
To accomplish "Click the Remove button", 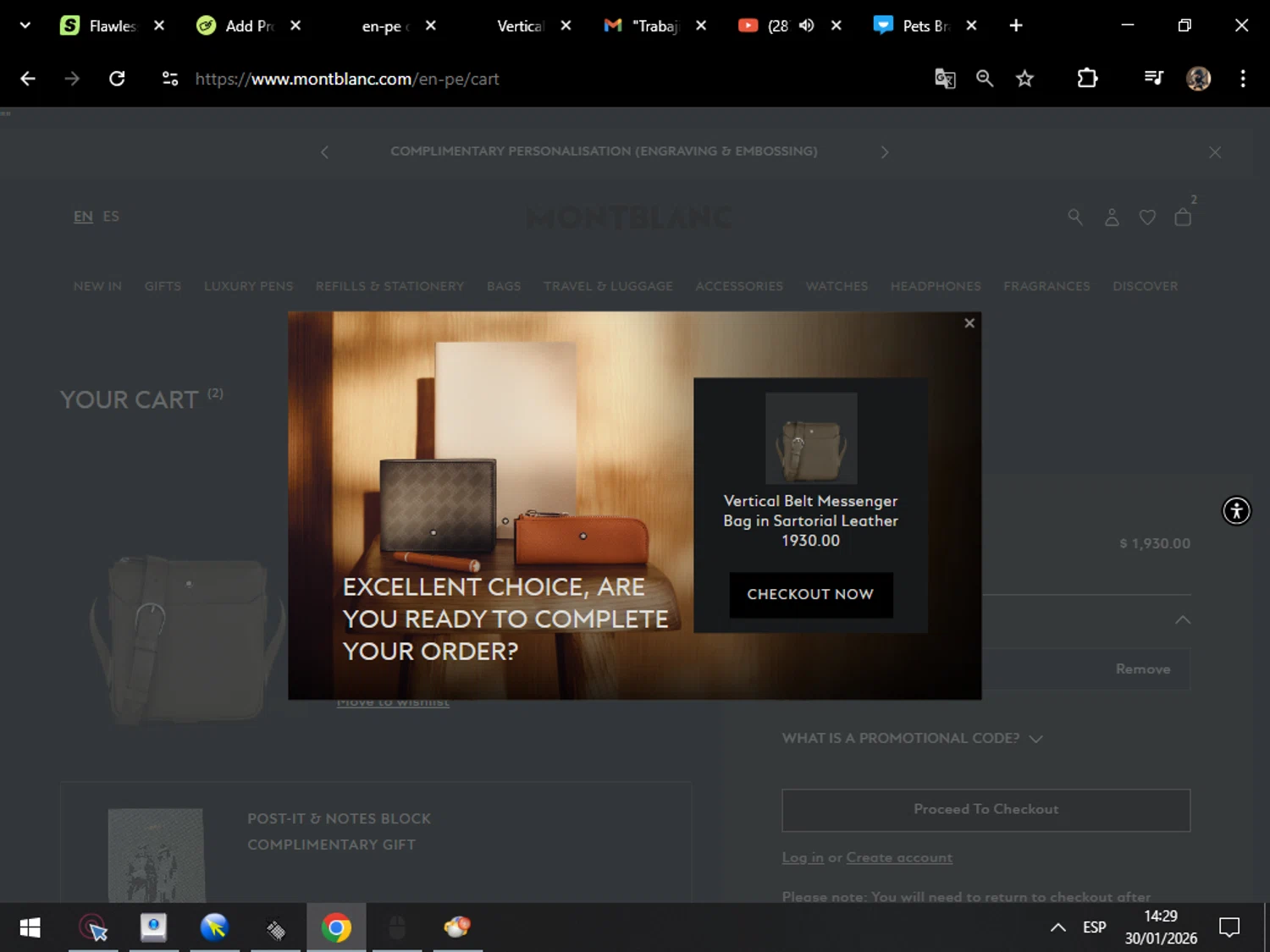I will point(1143,669).
